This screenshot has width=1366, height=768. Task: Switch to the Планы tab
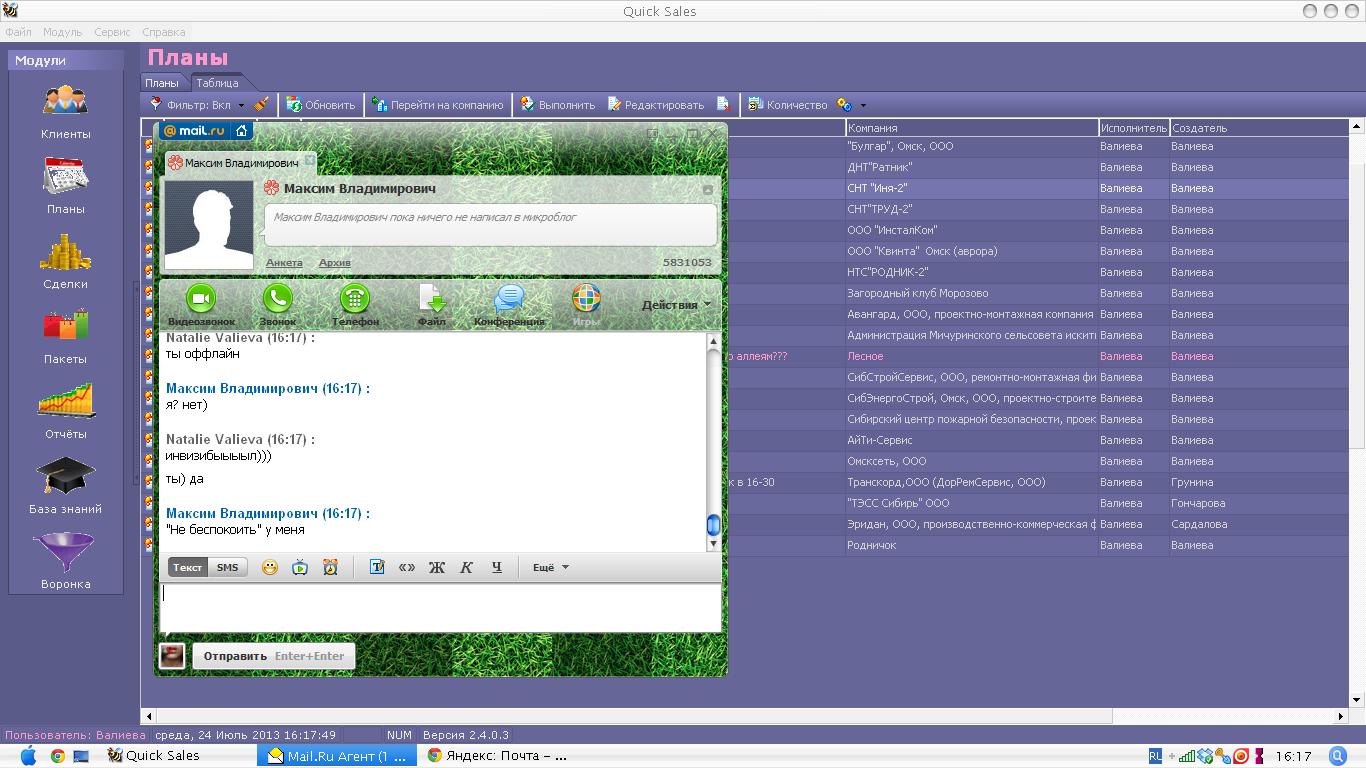coord(162,83)
